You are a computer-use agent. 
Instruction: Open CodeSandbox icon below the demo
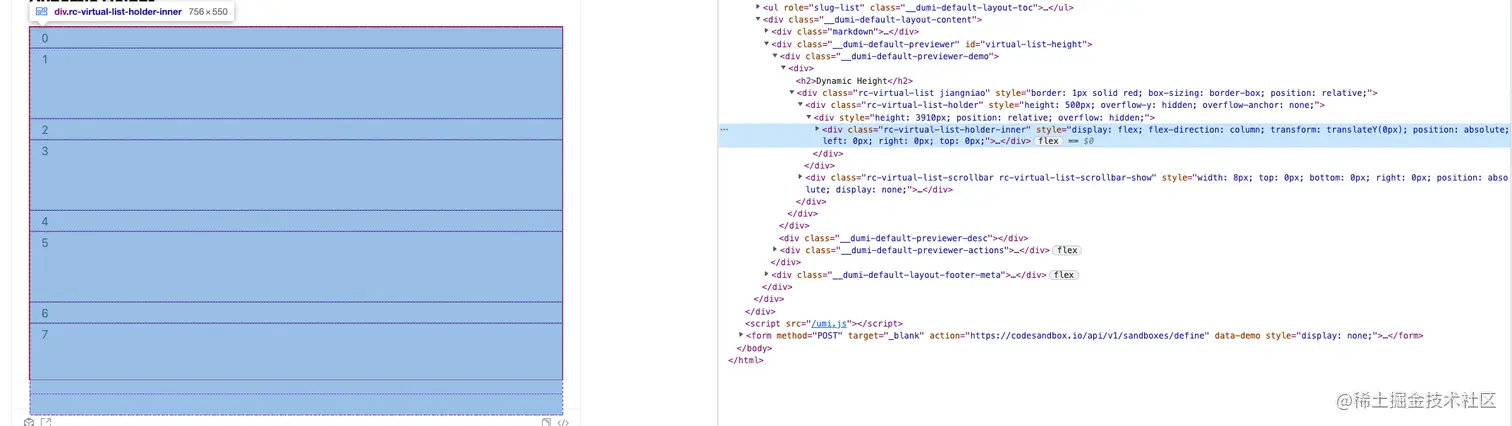tap(29, 422)
